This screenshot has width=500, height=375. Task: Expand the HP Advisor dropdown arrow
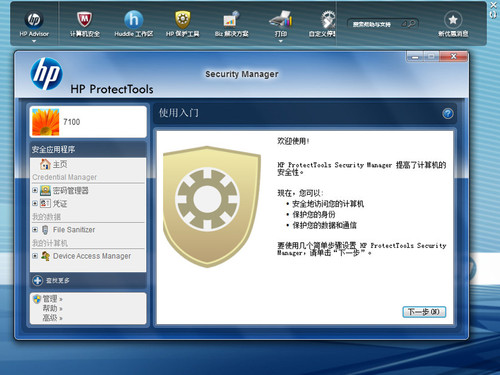pos(34,41)
